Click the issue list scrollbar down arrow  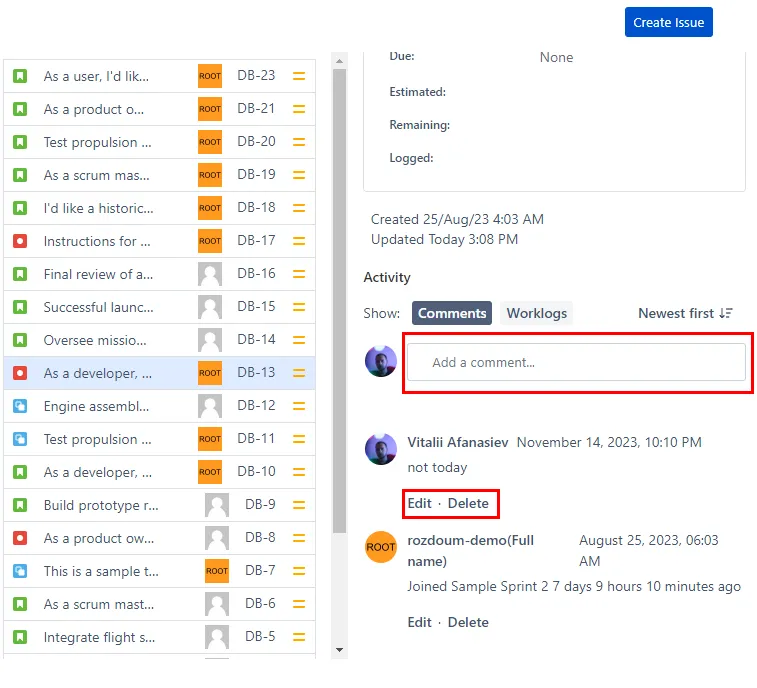pyautogui.click(x=339, y=650)
